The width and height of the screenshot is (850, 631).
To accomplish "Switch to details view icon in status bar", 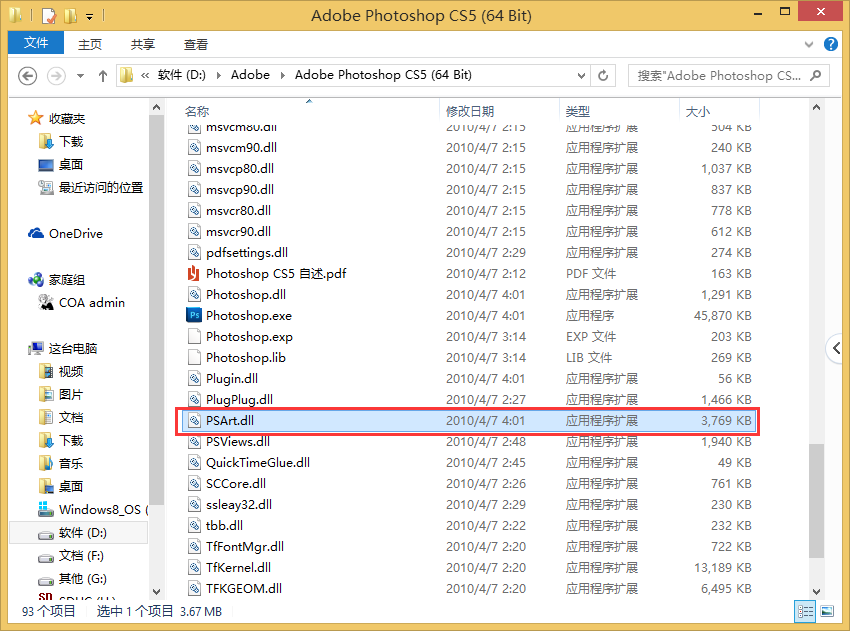I will pyautogui.click(x=805, y=611).
